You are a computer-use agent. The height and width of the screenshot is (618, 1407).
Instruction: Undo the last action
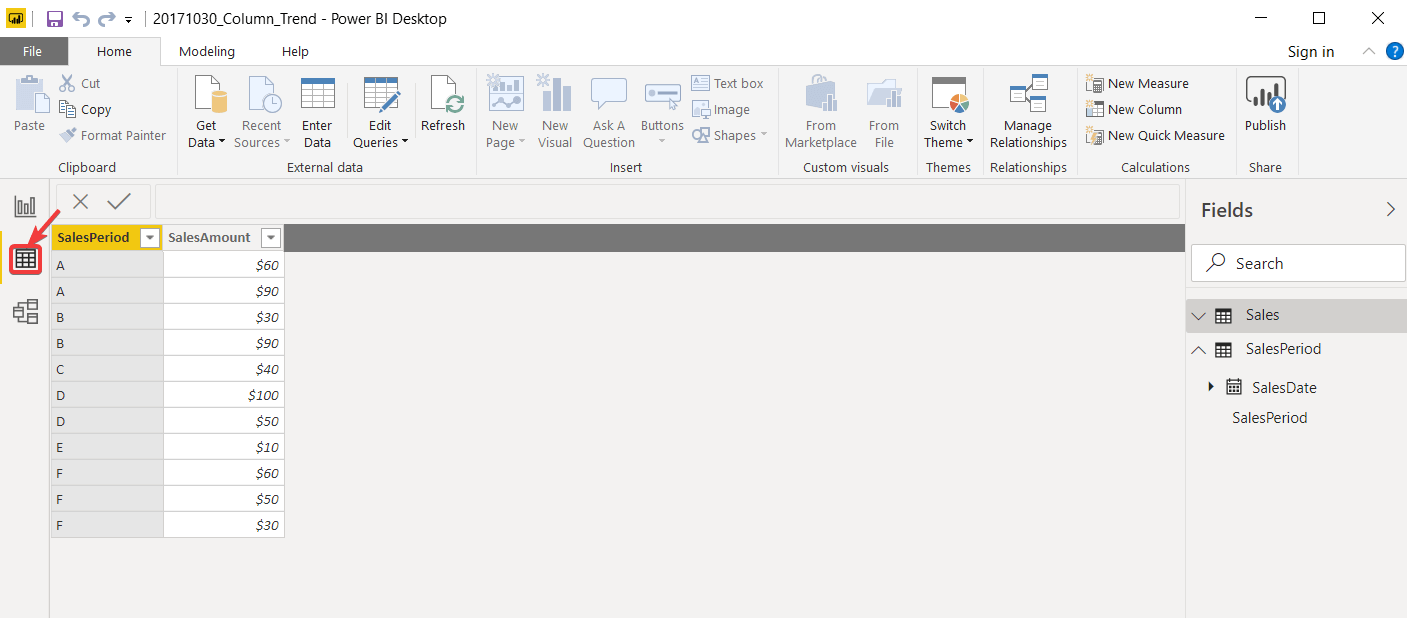(x=82, y=19)
